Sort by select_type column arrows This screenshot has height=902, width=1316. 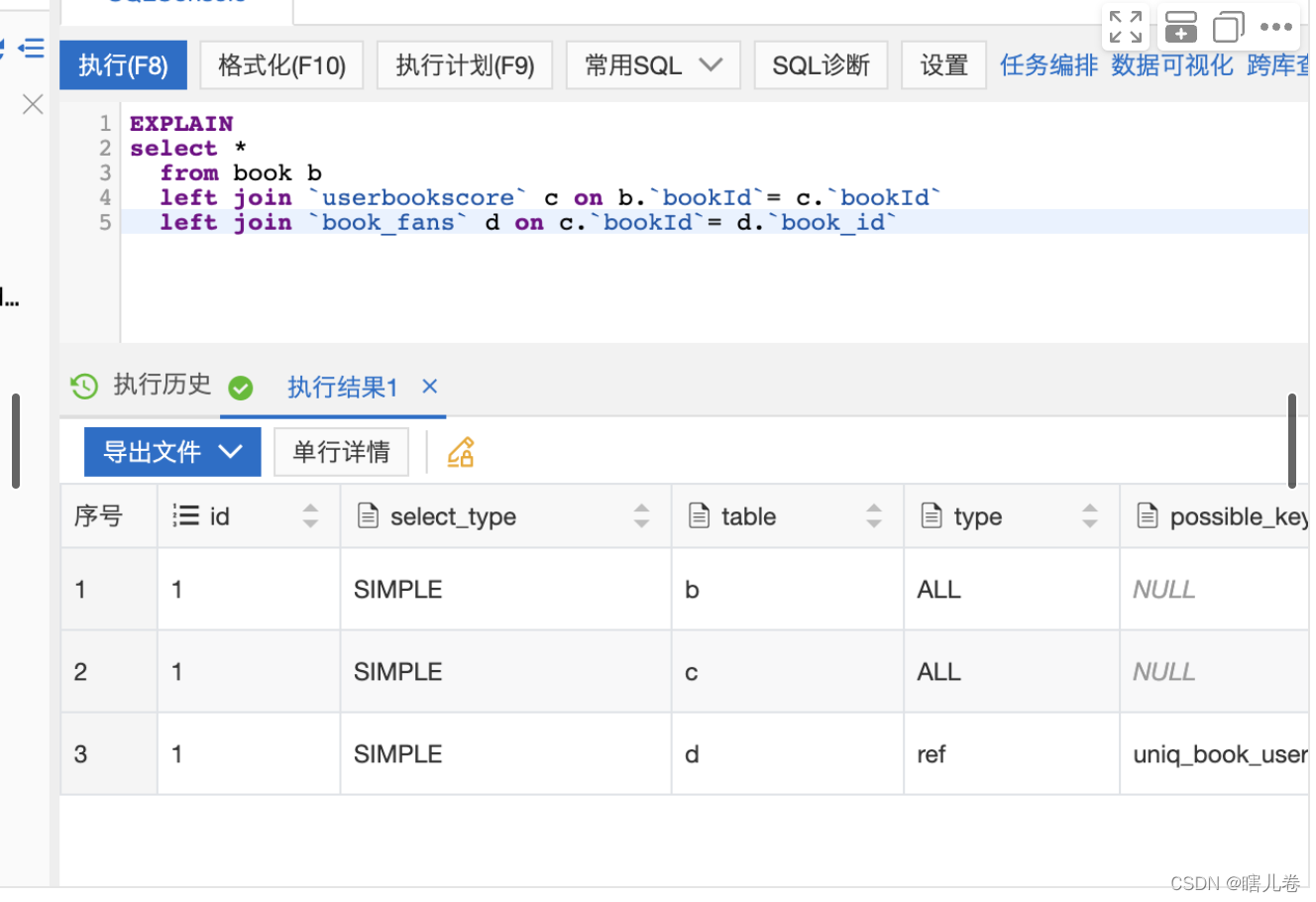(x=641, y=515)
